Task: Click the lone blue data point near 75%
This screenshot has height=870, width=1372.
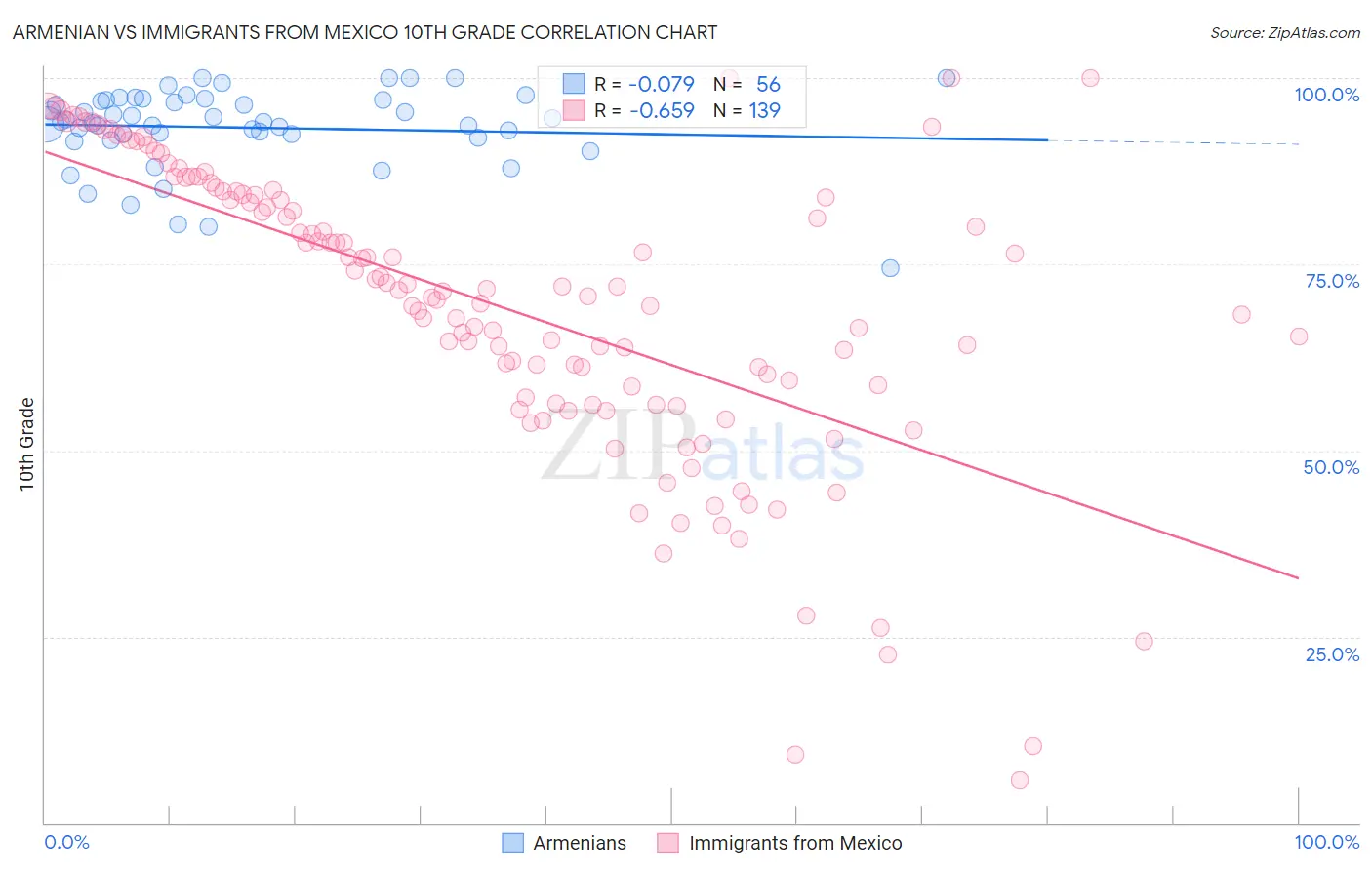Action: point(890,268)
